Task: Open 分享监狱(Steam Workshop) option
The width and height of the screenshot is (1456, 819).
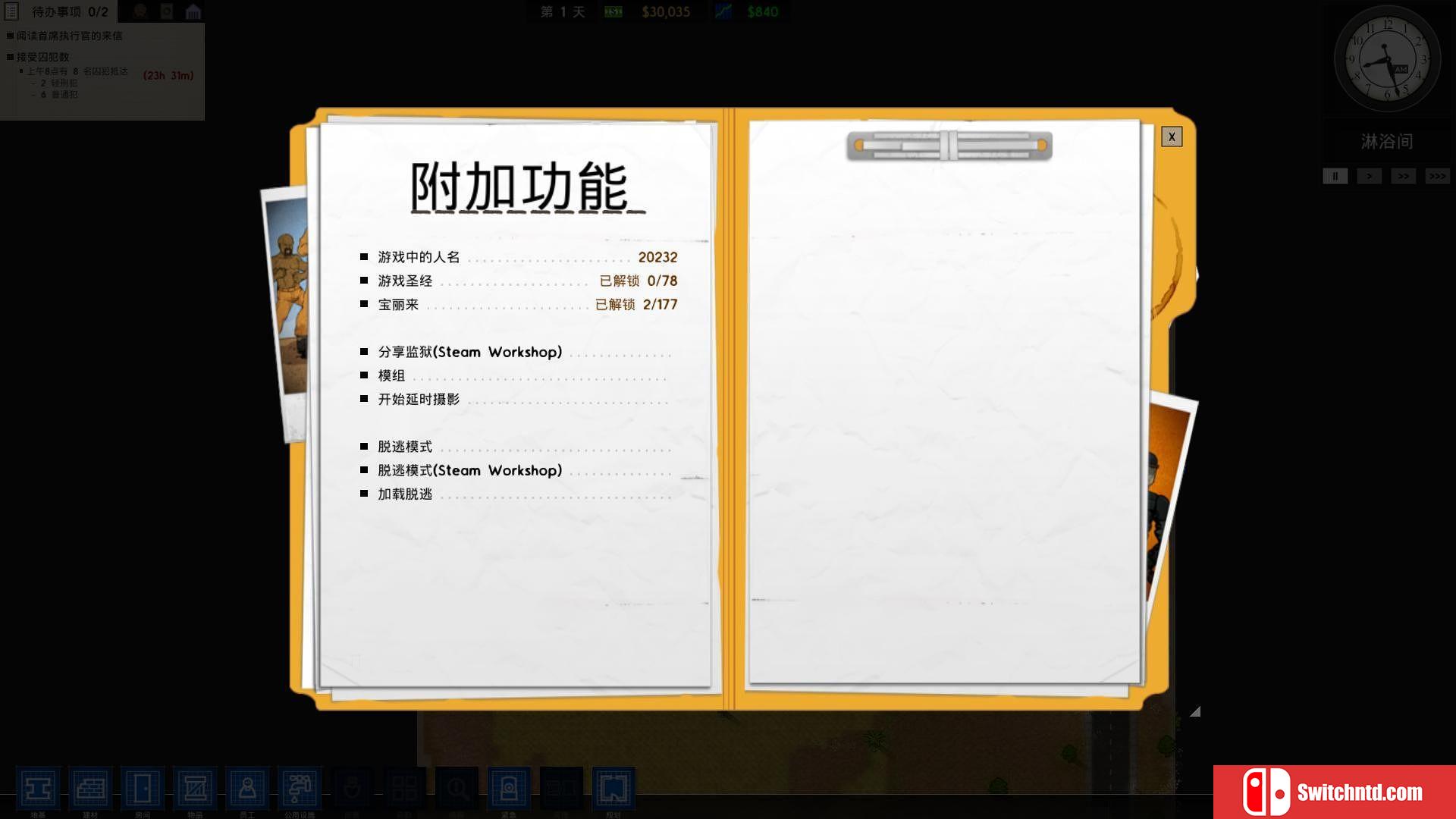Action: coord(470,352)
